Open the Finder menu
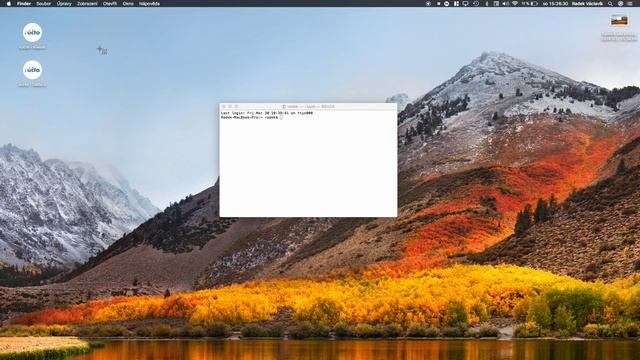The image size is (640, 360). click(24, 4)
